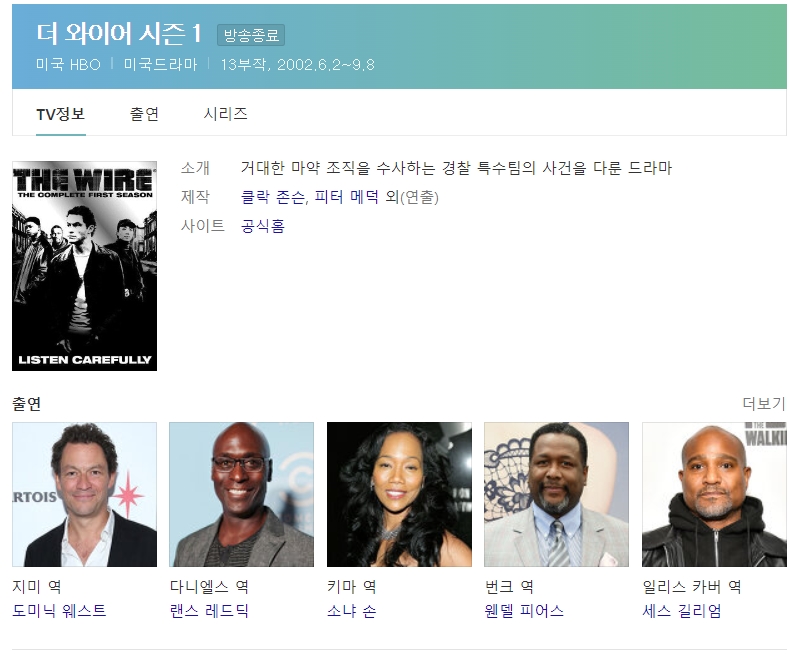Click The Wire season poster image
Image resolution: width=790 pixels, height=655 pixels.
(x=84, y=266)
